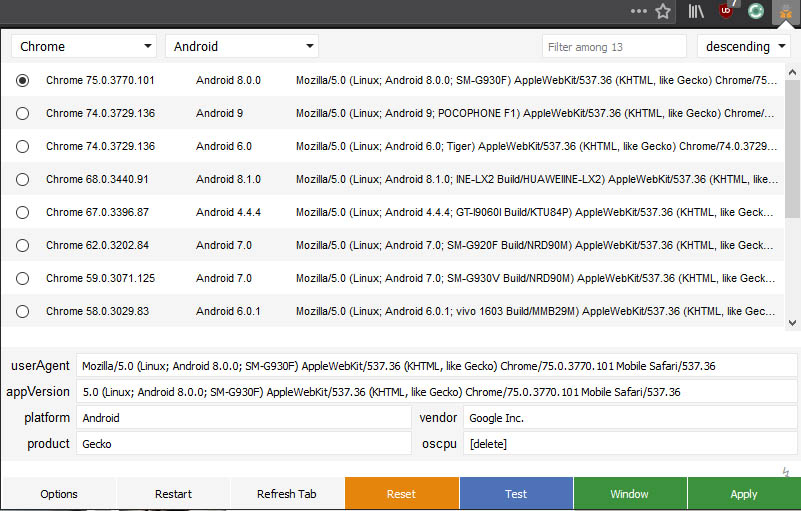Image resolution: width=801 pixels, height=511 pixels.
Task: Click the 'Chrome 58.0.3029.83' version text
Action: [x=97, y=311]
